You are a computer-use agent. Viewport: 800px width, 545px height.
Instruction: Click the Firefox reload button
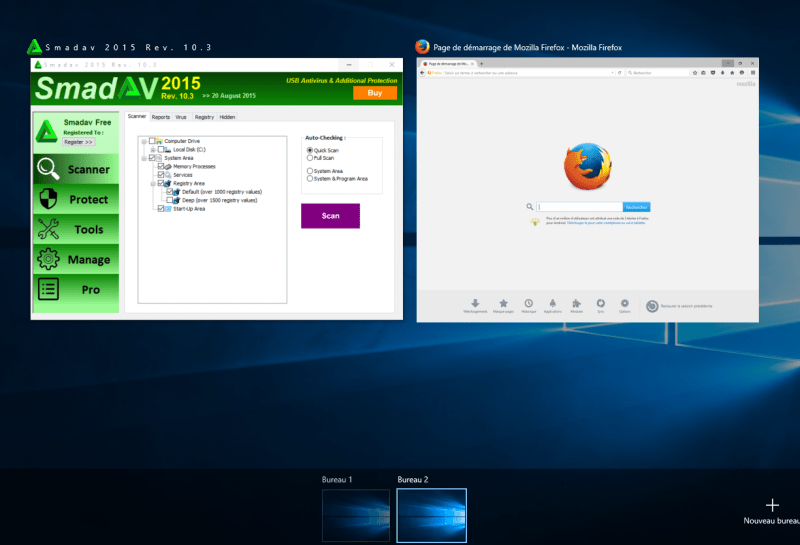coord(619,73)
